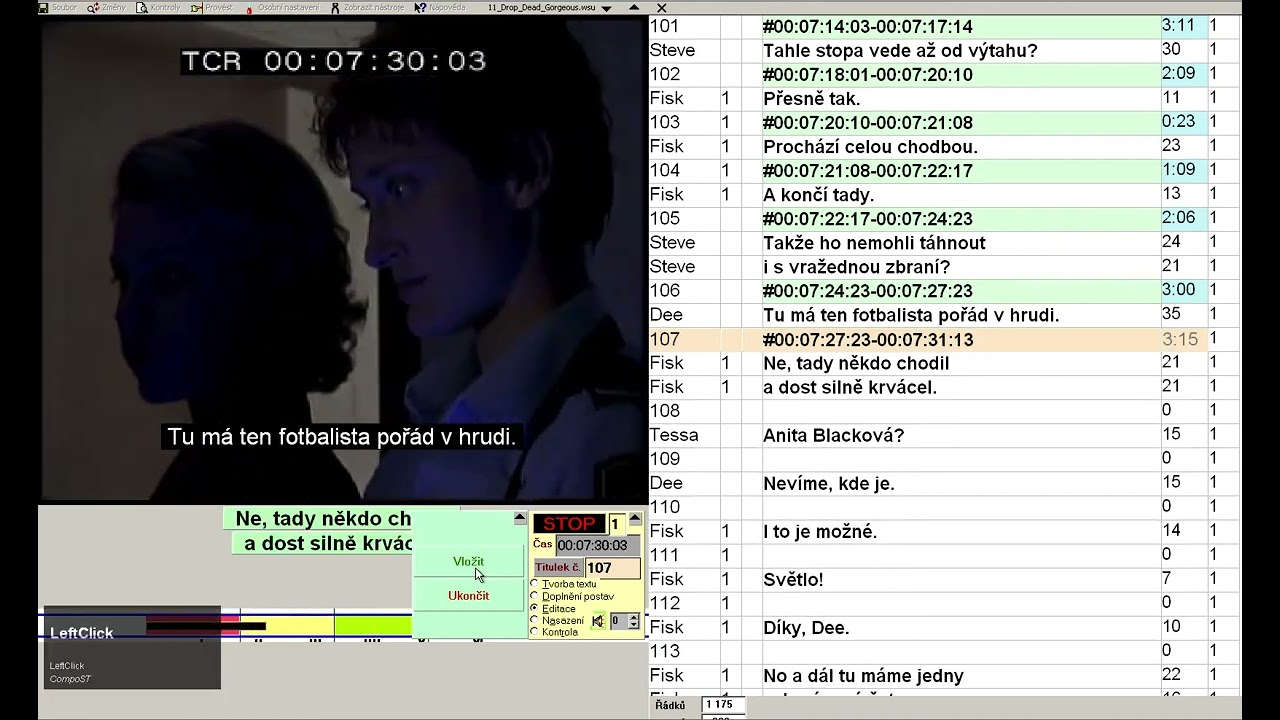
Task: Click timecode #00:07:21:08-00:07:22:17
Action: [x=867, y=171]
